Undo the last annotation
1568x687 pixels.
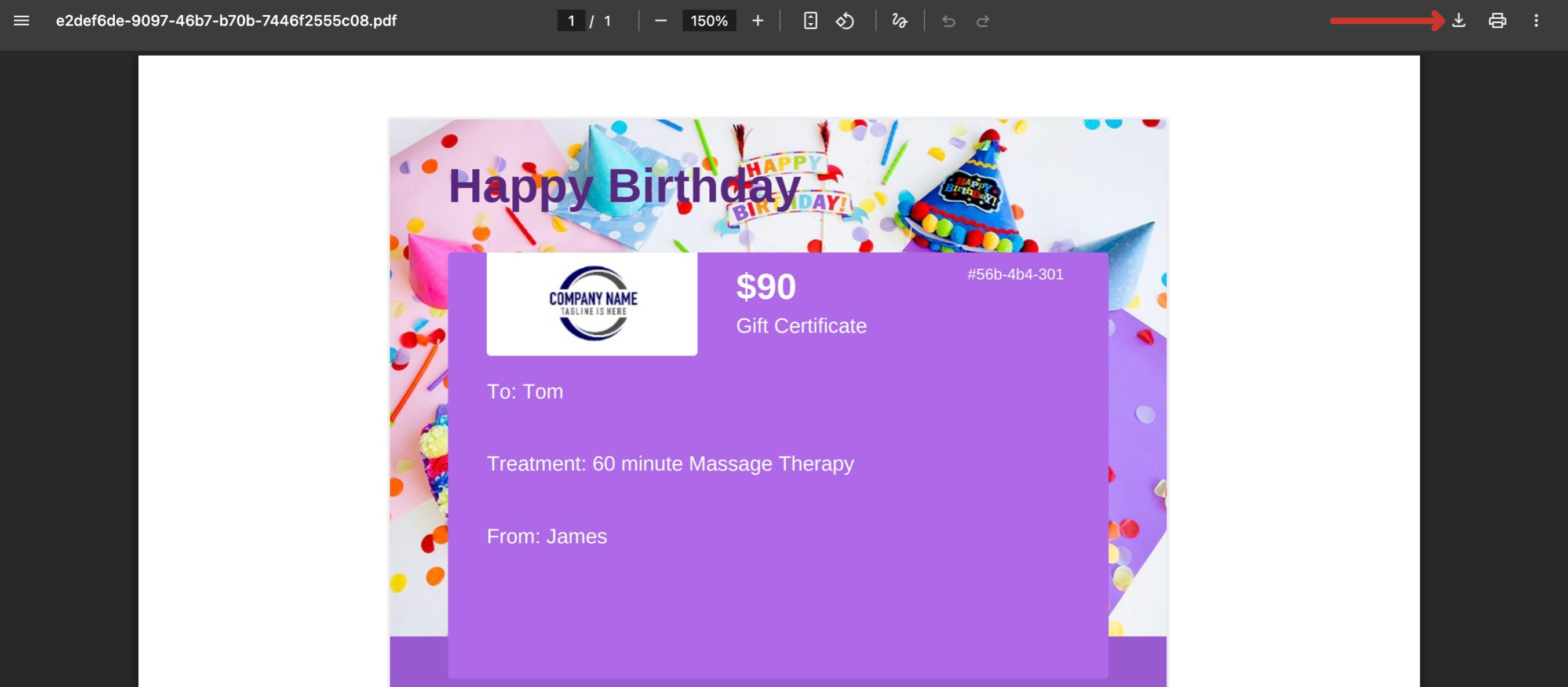[x=949, y=21]
